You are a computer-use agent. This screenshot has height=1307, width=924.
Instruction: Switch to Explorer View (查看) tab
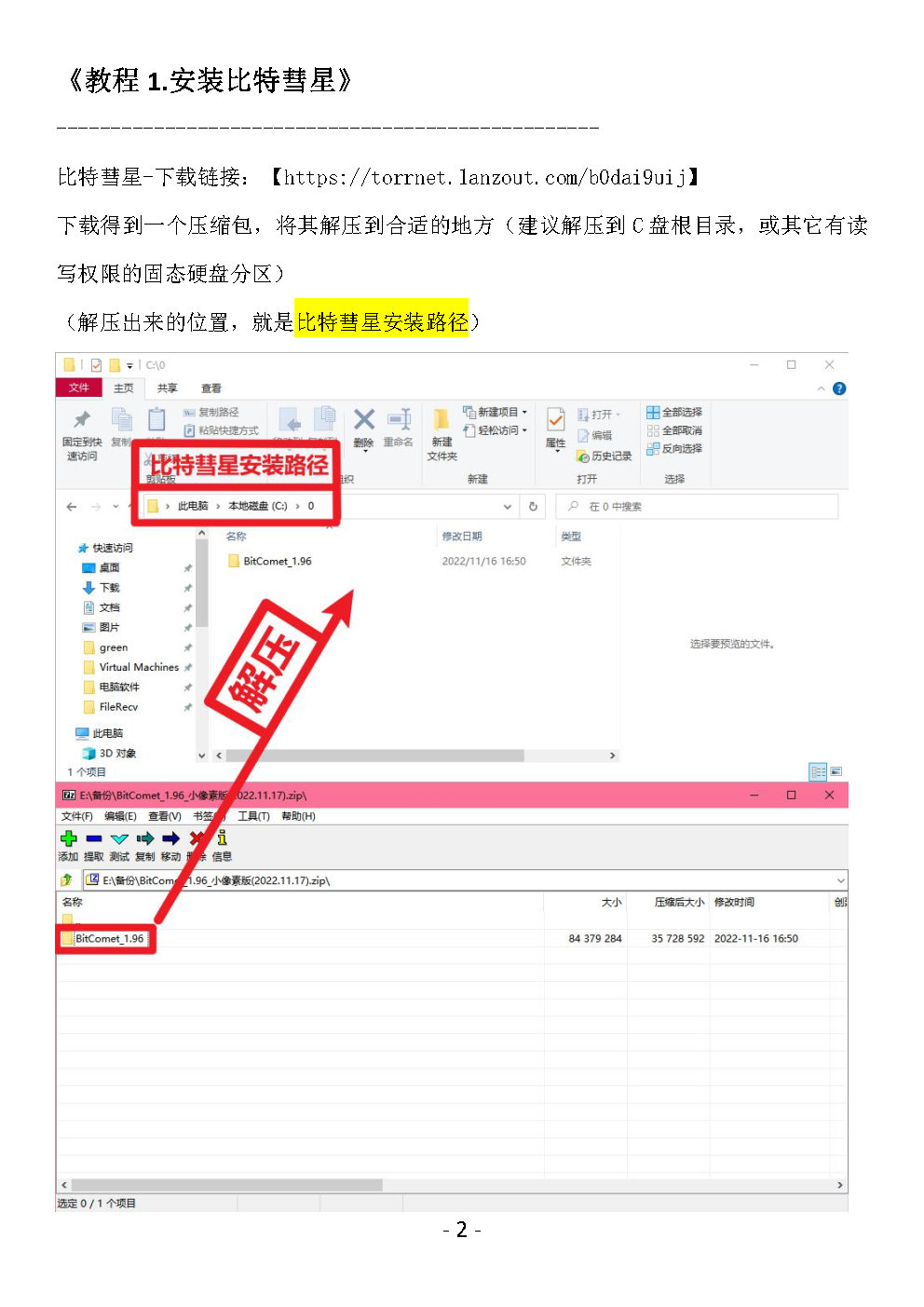click(211, 388)
